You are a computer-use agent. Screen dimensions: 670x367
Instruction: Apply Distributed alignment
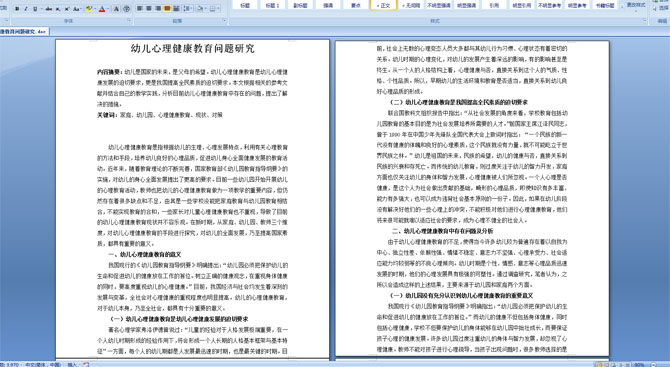(176, 9)
